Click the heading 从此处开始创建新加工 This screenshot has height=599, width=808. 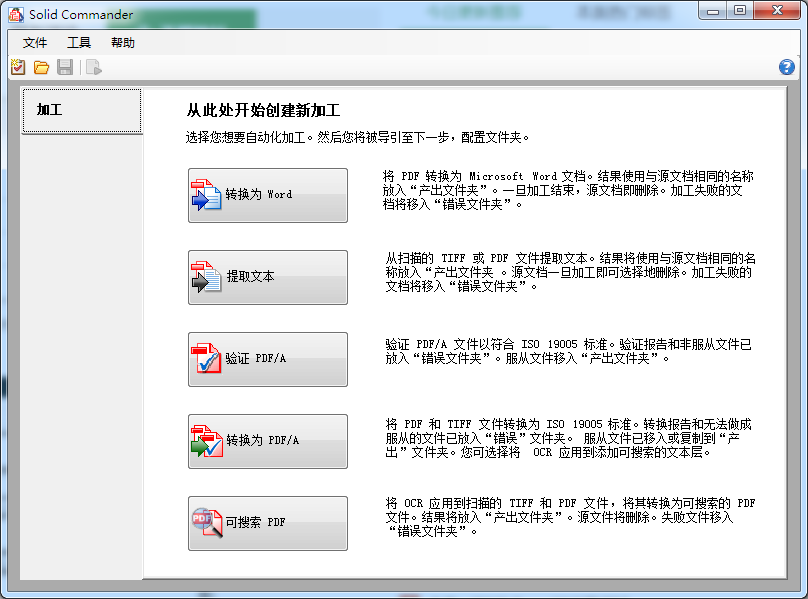pyautogui.click(x=263, y=110)
